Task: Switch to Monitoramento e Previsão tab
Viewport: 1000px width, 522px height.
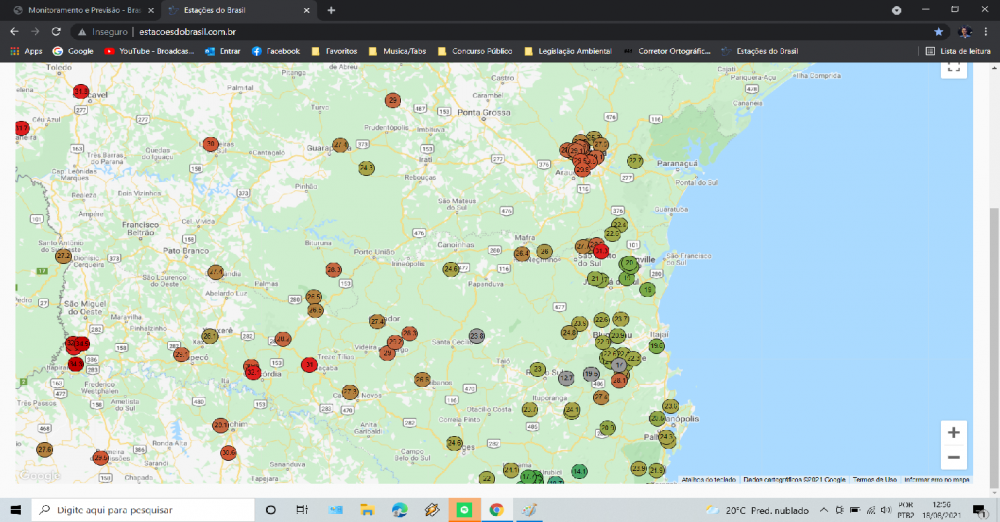Action: coord(78,10)
